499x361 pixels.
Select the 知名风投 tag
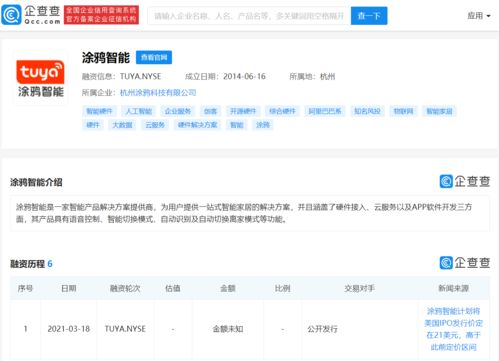click(x=367, y=111)
